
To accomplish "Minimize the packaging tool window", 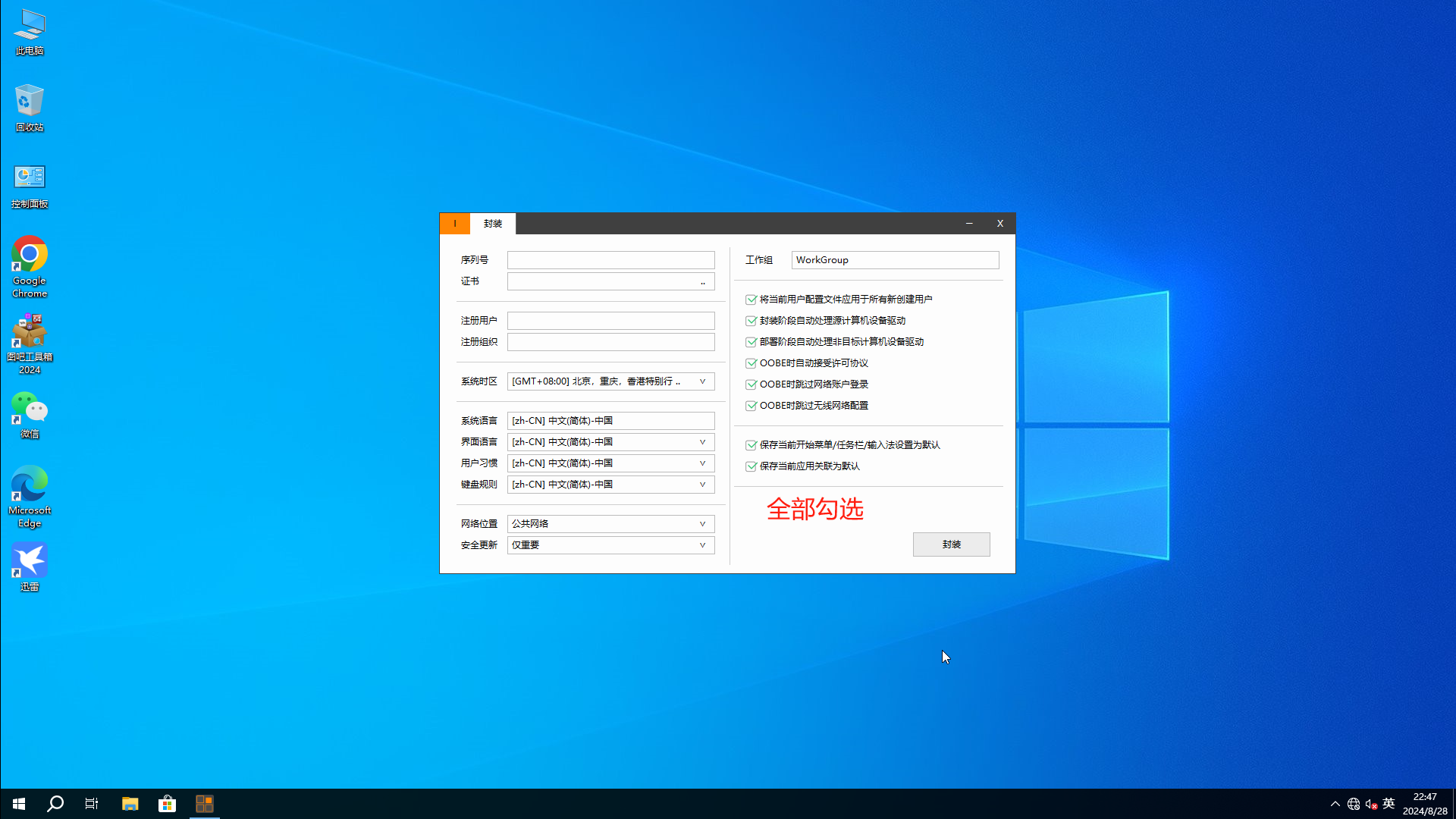I will [x=969, y=224].
